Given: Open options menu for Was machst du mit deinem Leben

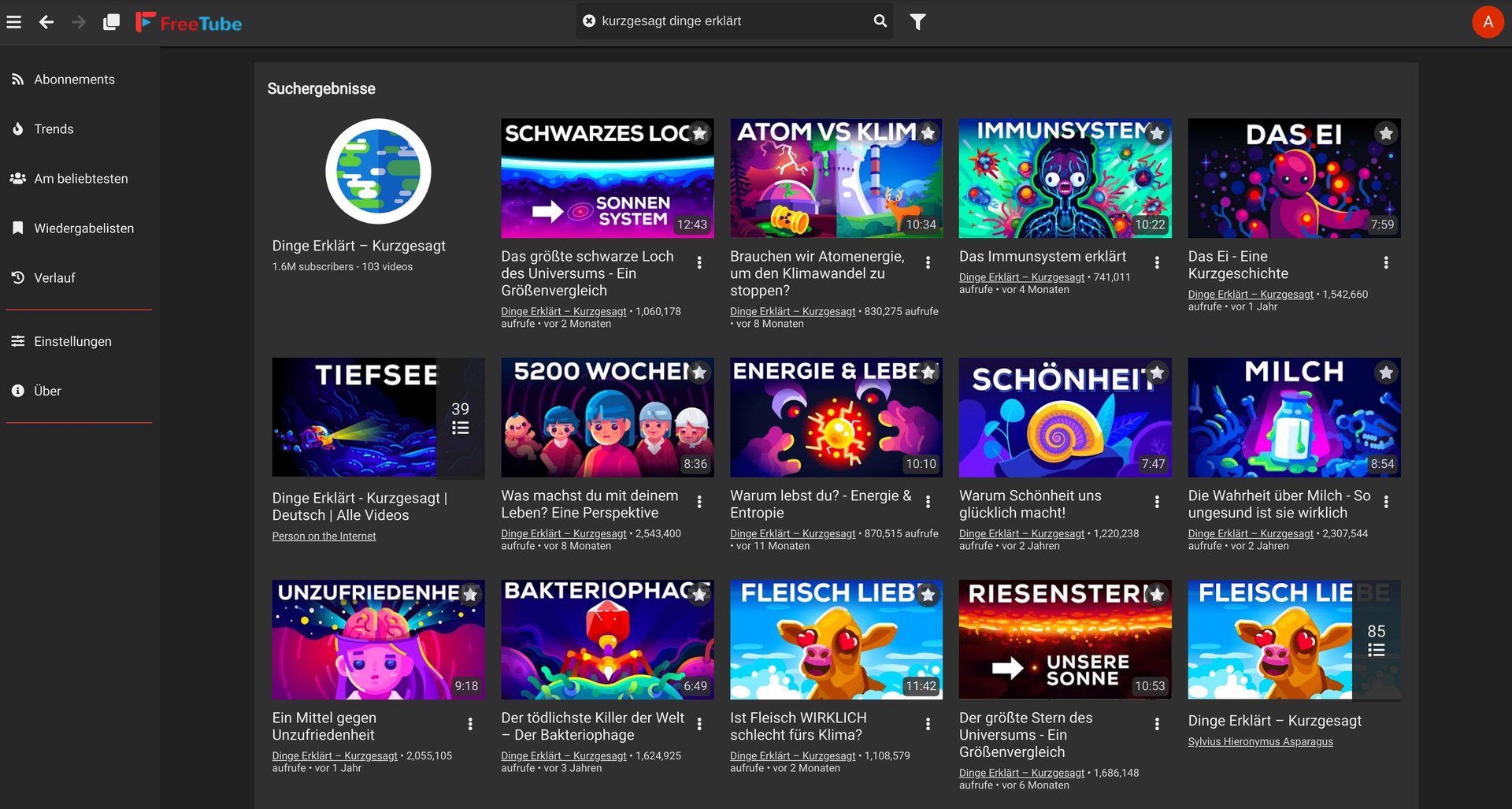Looking at the screenshot, I should pos(699,502).
